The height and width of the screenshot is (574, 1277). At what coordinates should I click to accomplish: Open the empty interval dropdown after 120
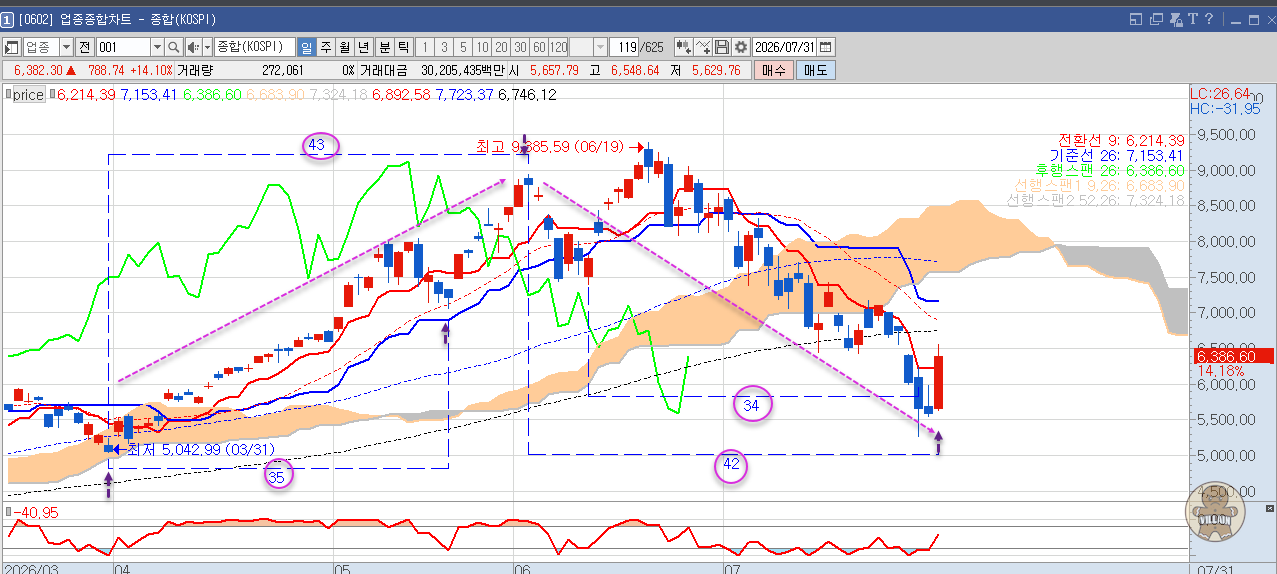[600, 47]
